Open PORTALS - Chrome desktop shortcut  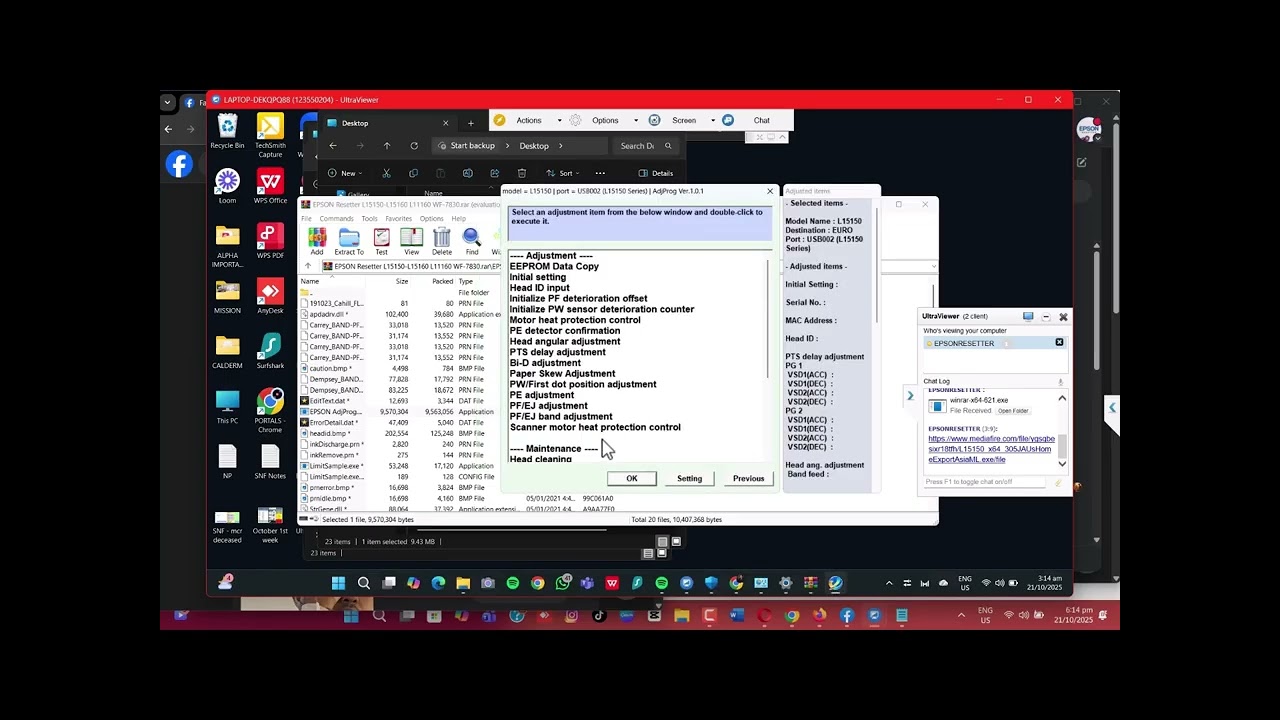click(270, 410)
